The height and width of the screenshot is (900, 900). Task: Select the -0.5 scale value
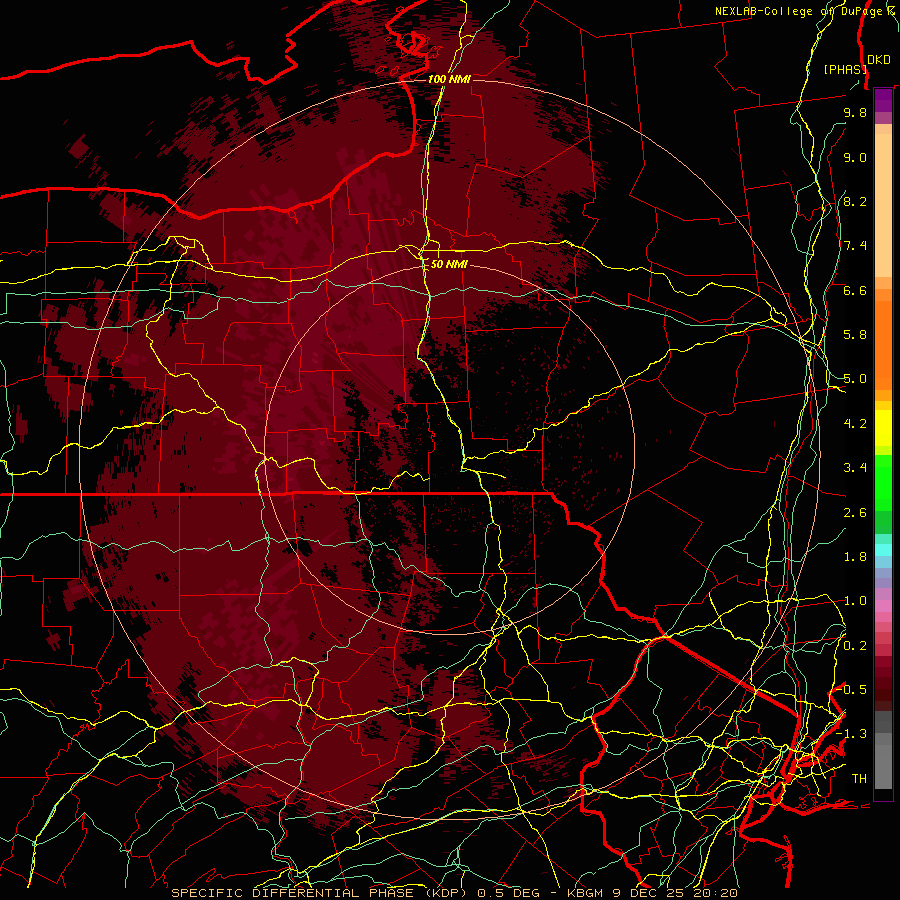coord(852,689)
